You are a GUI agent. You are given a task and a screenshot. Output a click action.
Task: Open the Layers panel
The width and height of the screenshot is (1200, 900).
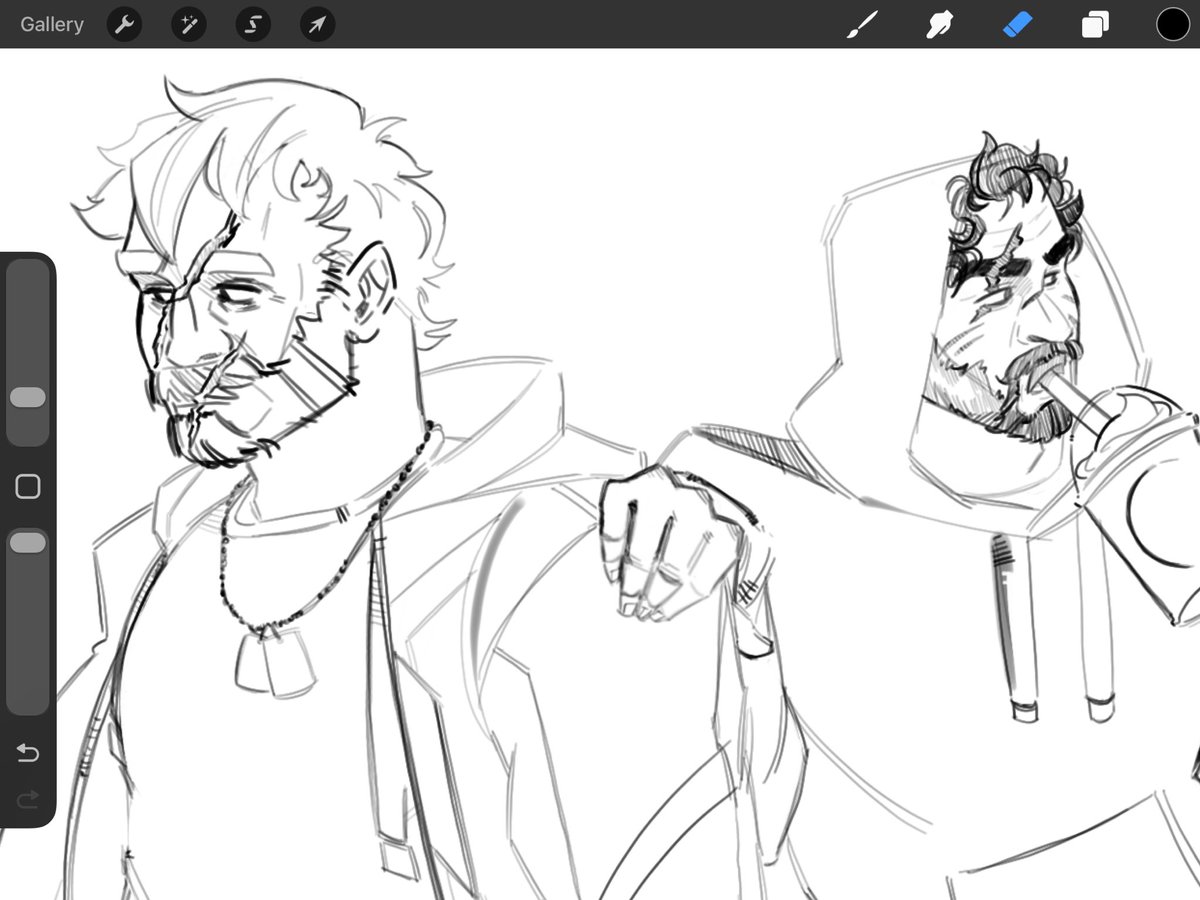1095,24
